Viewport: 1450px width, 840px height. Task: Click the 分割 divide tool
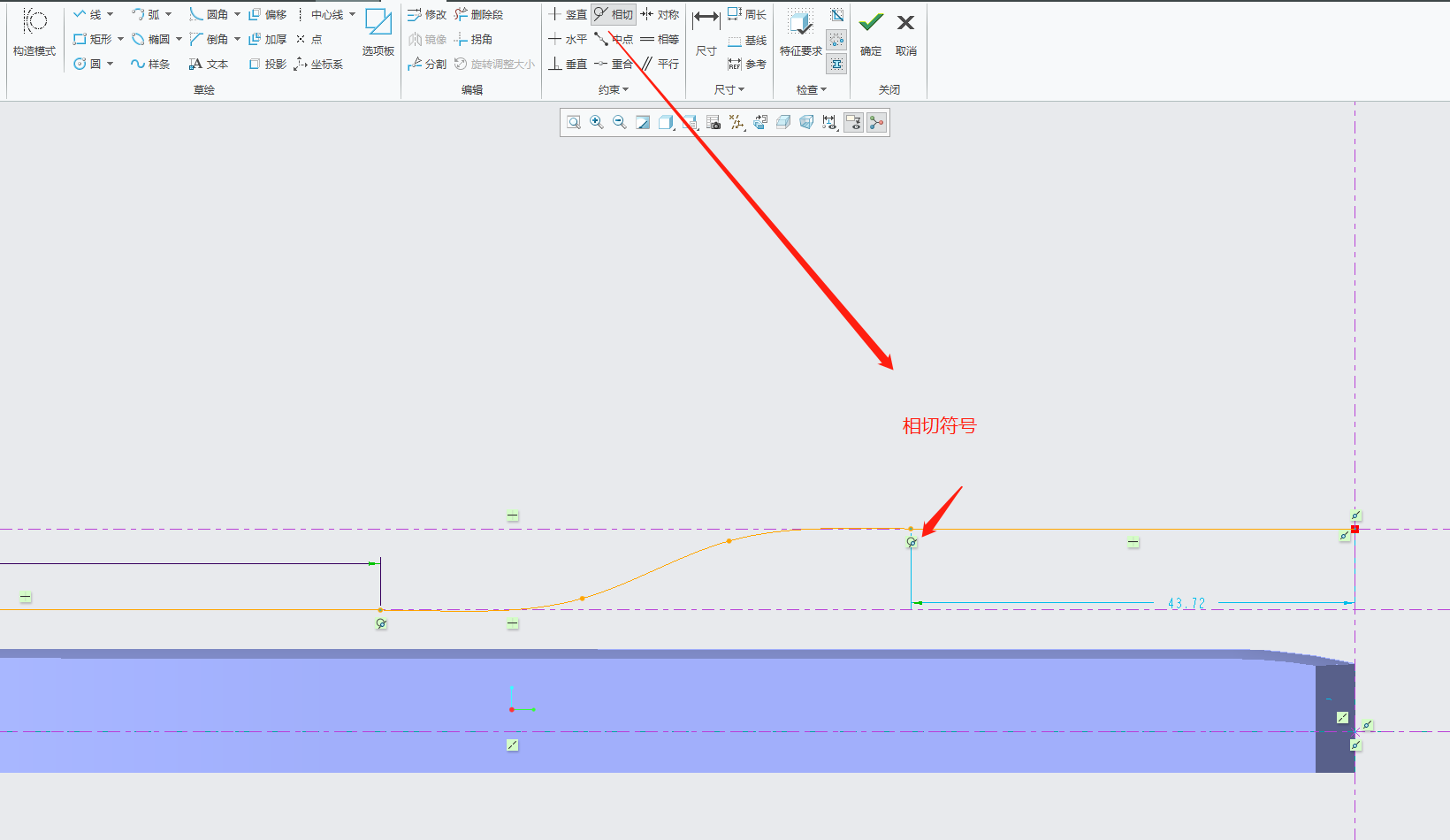(x=427, y=64)
